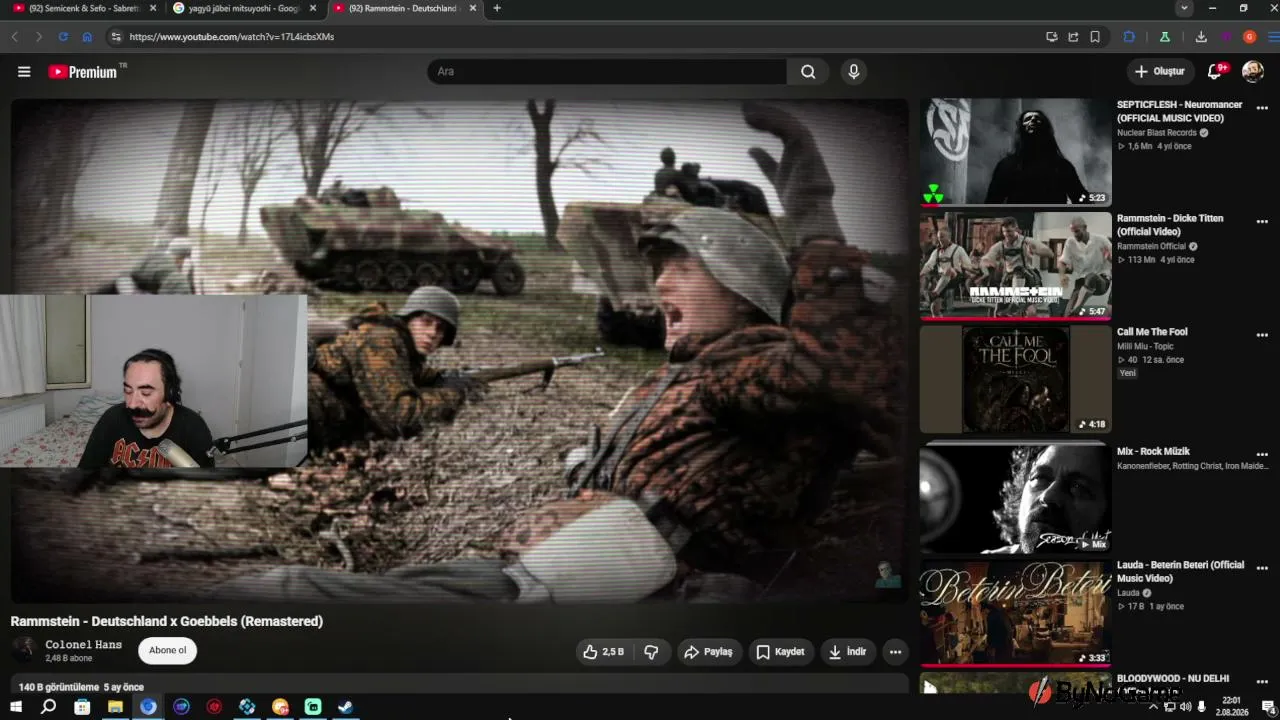Viewport: 1280px width, 720px height.
Task: Close the yagyū jūbei mitsuyoshi tab
Action: pos(313,8)
